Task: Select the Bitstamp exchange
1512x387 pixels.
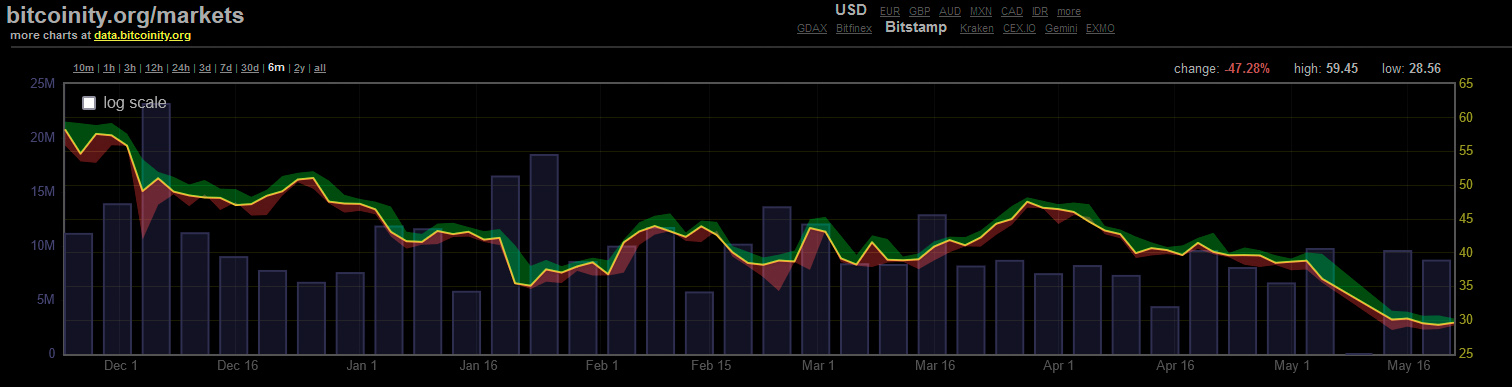Action: [x=916, y=27]
